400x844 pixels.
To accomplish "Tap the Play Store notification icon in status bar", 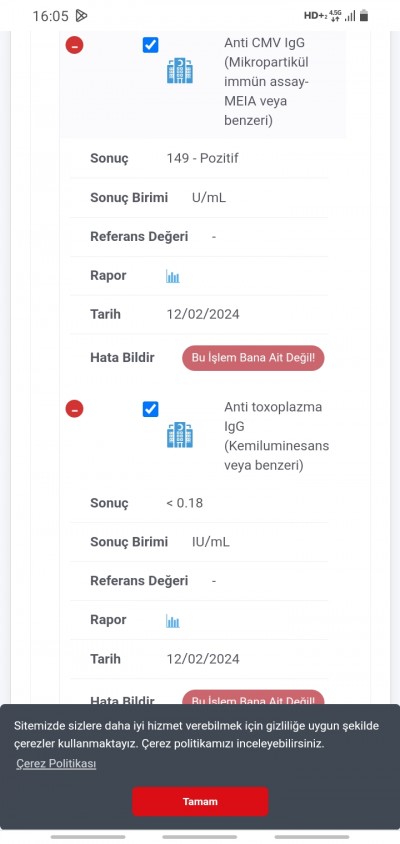I will (81, 16).
